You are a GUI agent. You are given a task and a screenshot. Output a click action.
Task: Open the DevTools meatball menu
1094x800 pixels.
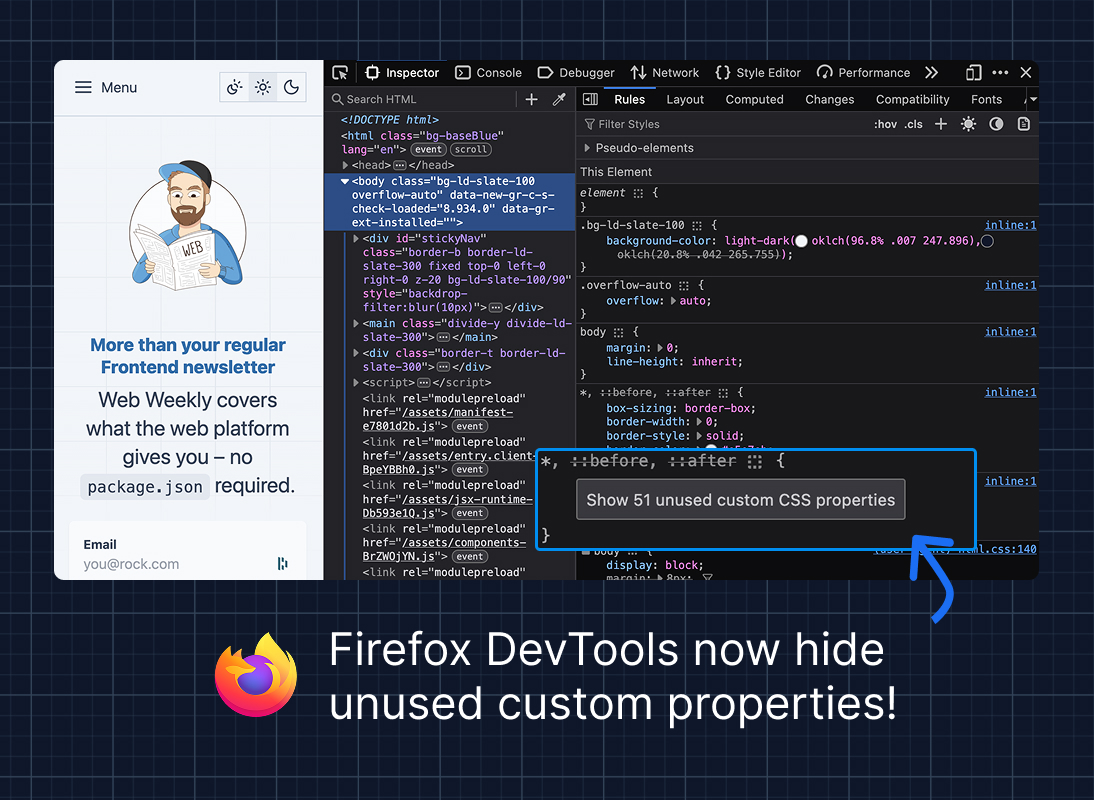1000,72
